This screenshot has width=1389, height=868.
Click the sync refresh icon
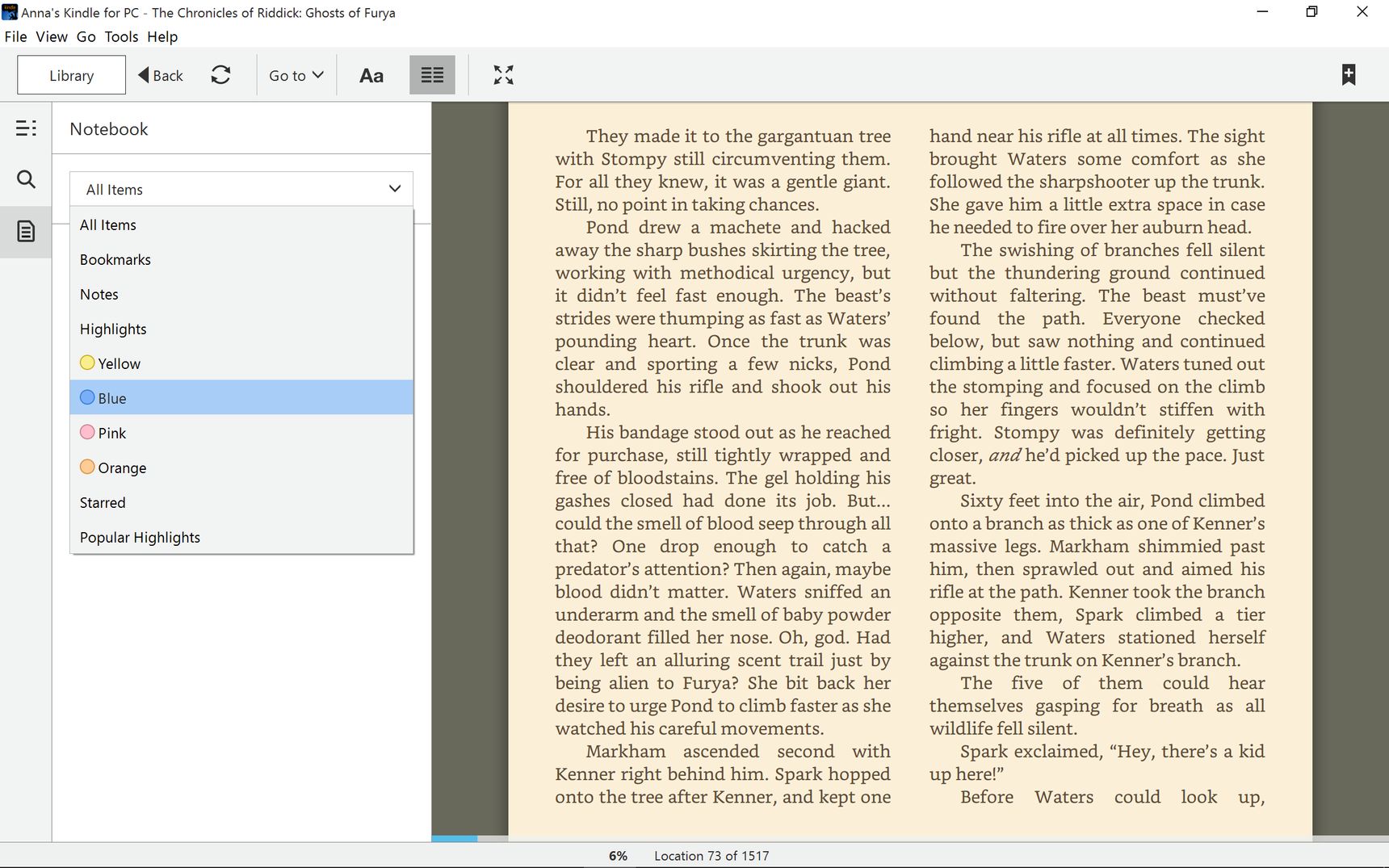click(220, 75)
